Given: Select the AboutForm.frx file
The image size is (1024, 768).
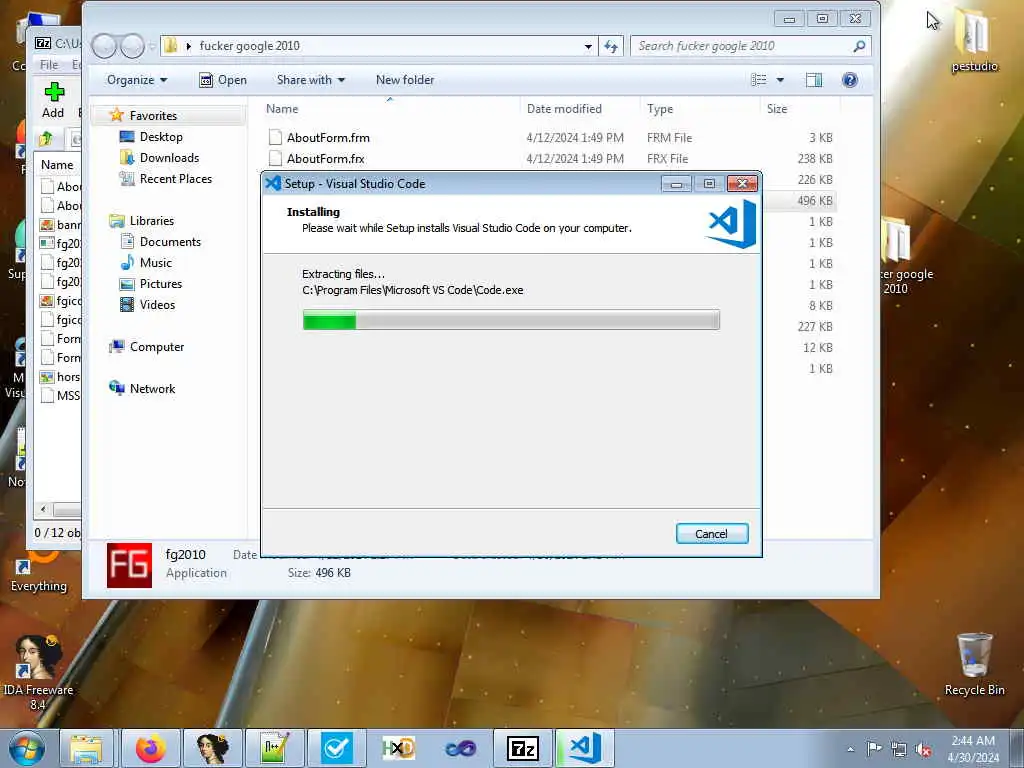Looking at the screenshot, I should click(325, 159).
